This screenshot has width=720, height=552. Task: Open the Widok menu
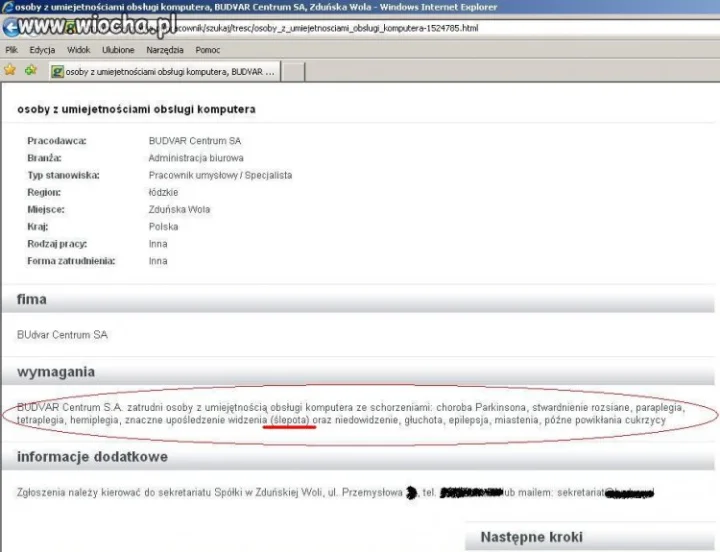79,50
